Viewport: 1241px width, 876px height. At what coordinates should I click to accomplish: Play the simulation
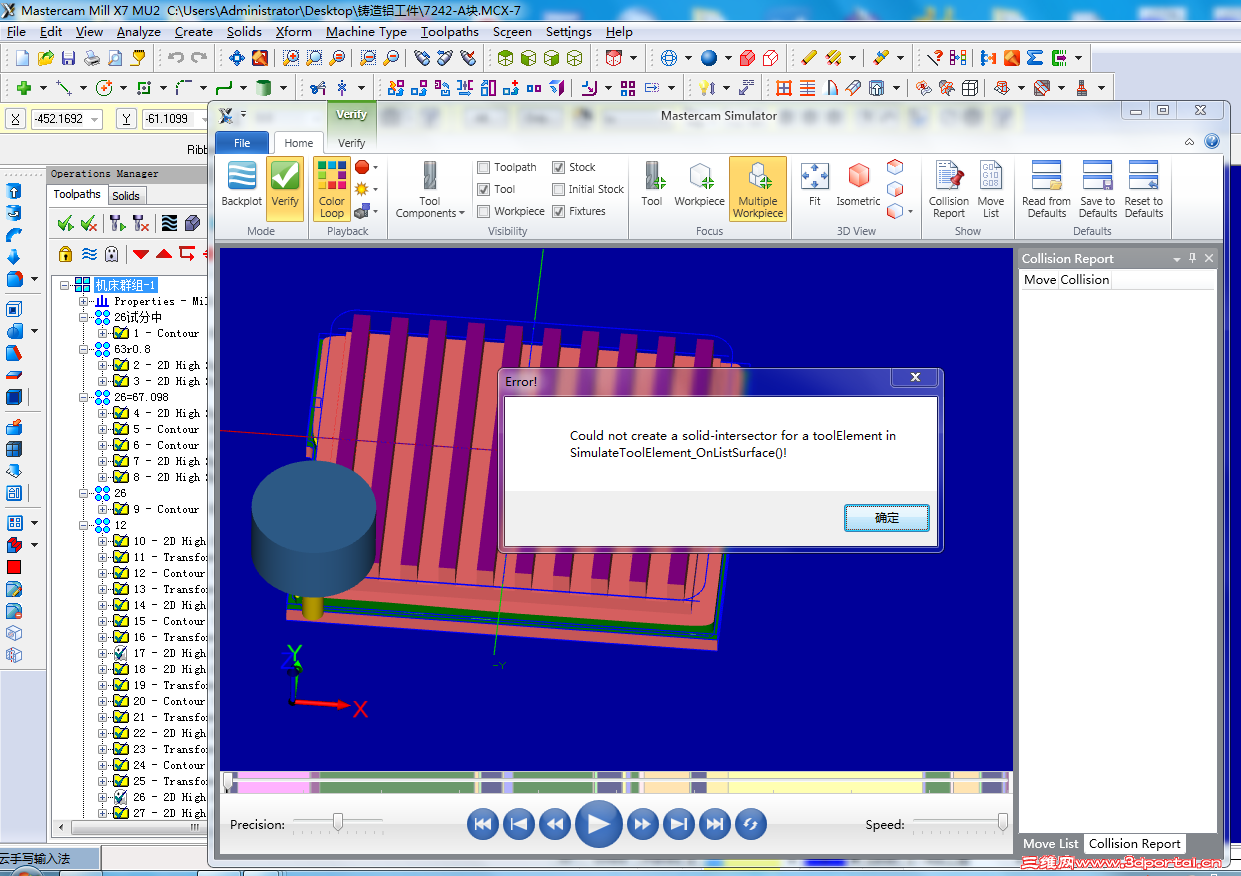[x=598, y=824]
